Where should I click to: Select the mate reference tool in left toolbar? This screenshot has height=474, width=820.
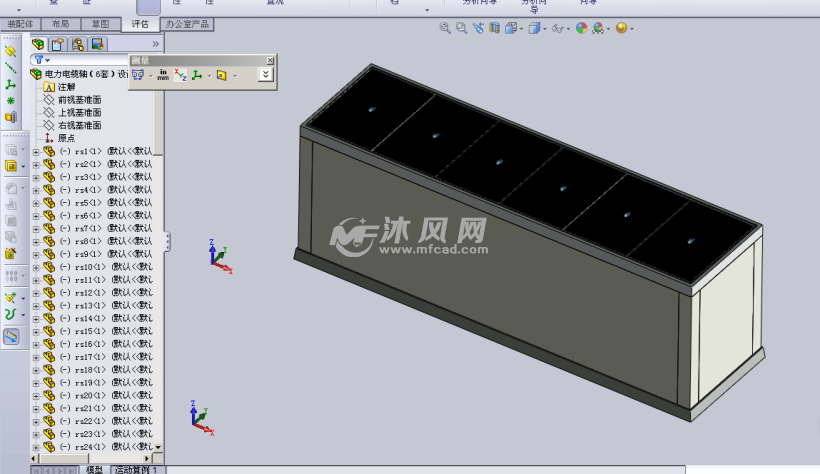coord(10,117)
